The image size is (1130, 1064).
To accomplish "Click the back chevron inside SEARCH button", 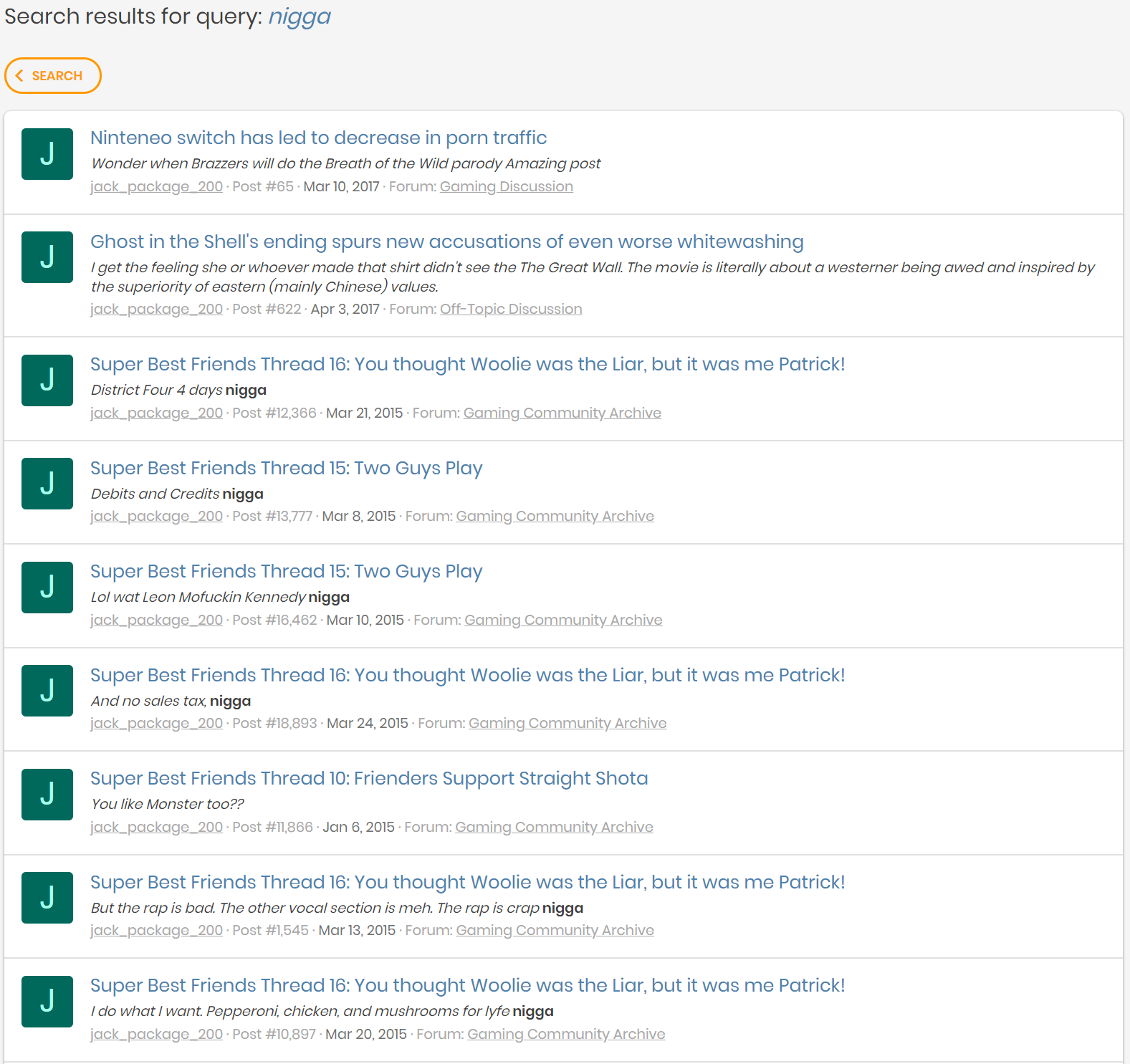I will tap(19, 75).
